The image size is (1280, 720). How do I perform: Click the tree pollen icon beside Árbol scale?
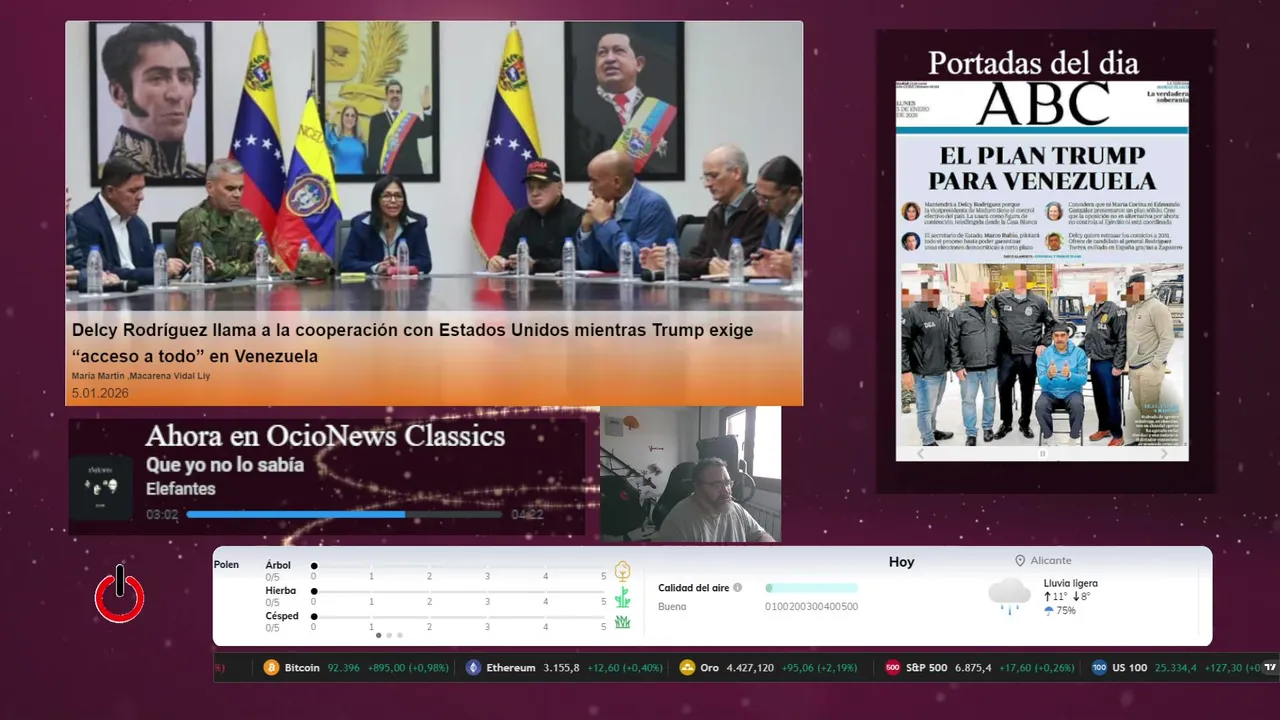pyautogui.click(x=622, y=571)
